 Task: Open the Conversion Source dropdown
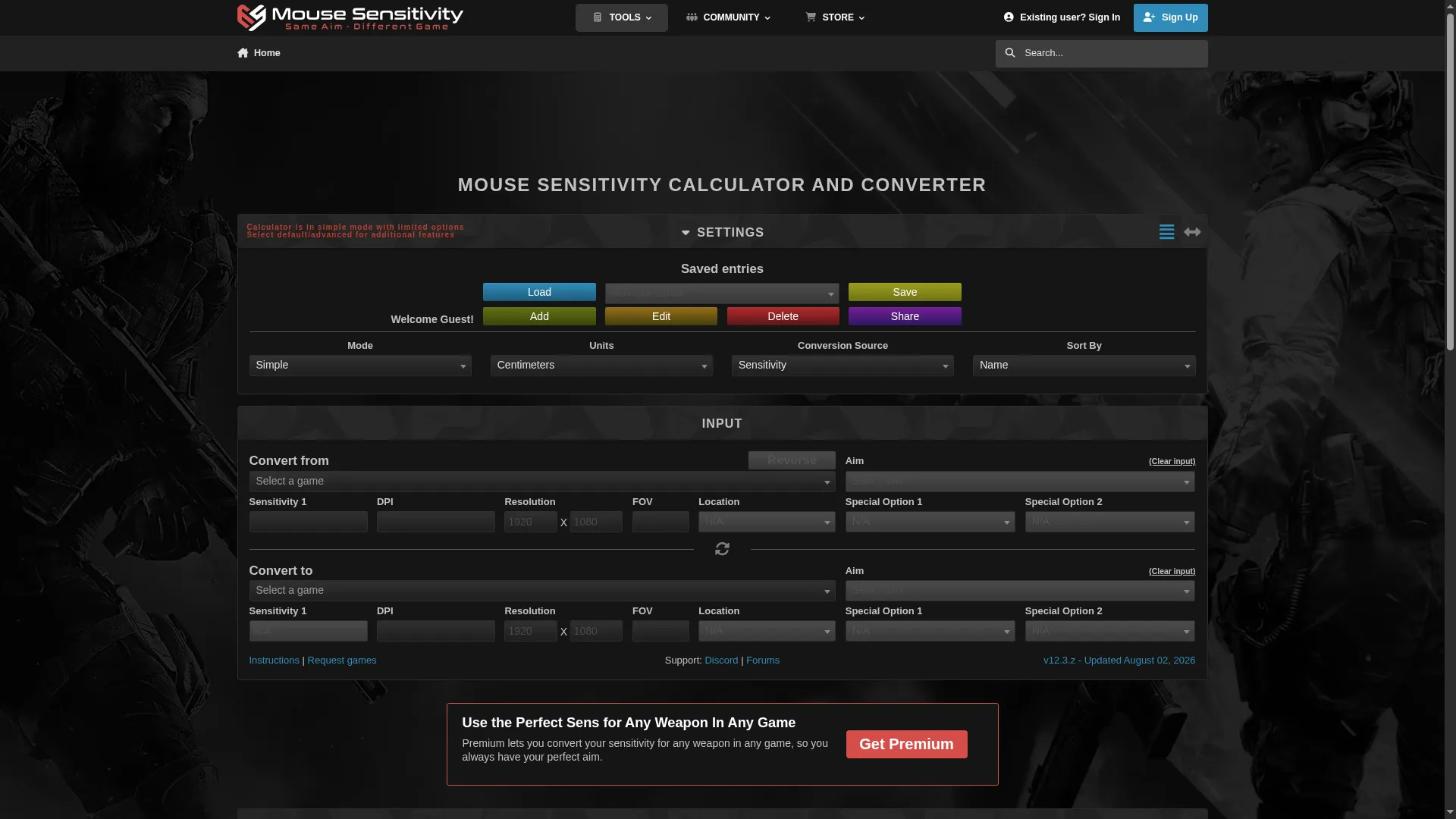[843, 366]
